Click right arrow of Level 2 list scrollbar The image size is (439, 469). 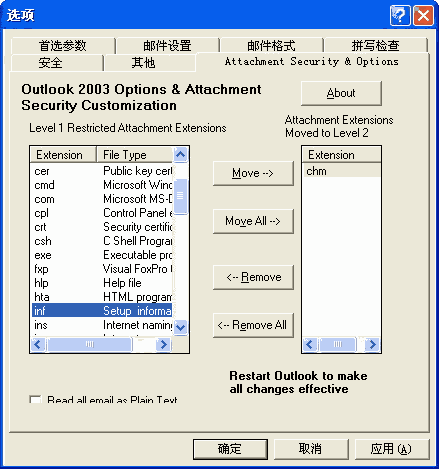(372, 344)
